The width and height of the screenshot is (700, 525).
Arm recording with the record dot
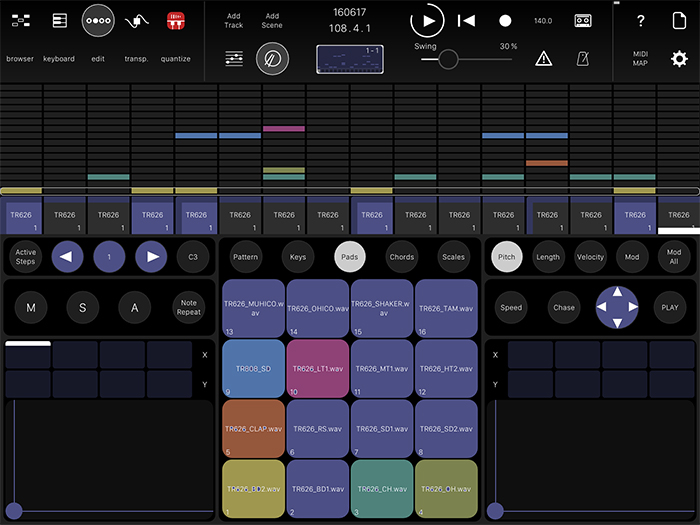point(505,21)
